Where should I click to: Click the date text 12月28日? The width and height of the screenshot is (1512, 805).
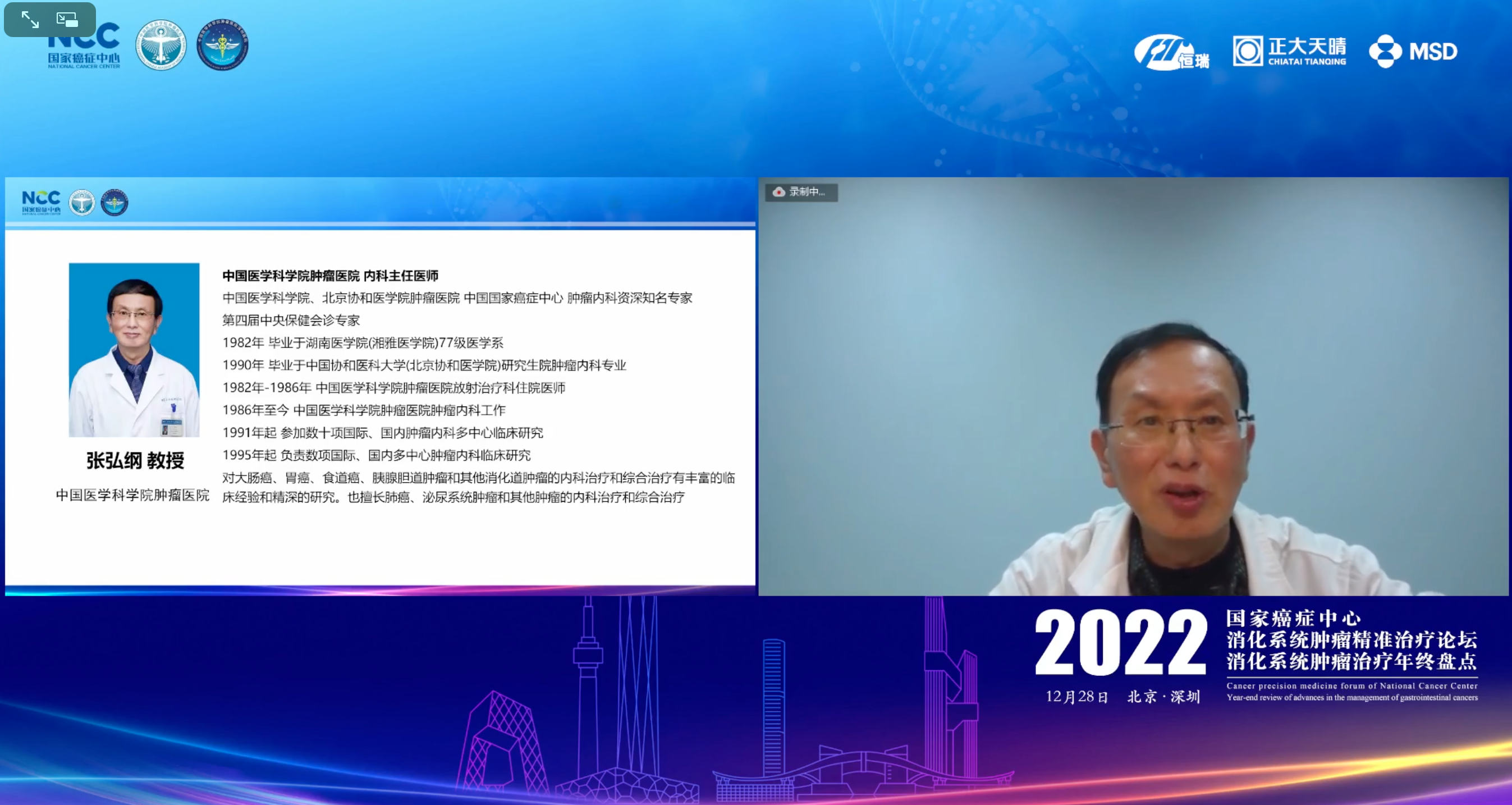[x=1076, y=697]
